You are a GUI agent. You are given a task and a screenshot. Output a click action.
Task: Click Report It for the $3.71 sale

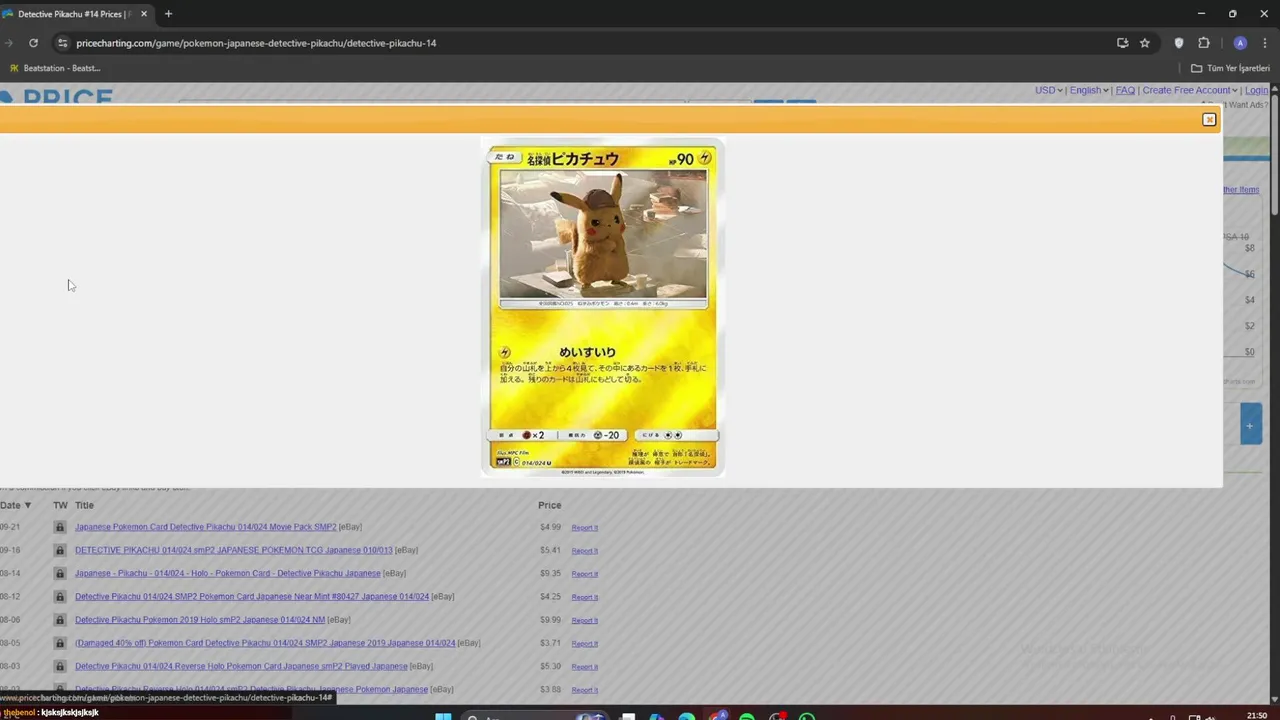point(585,644)
